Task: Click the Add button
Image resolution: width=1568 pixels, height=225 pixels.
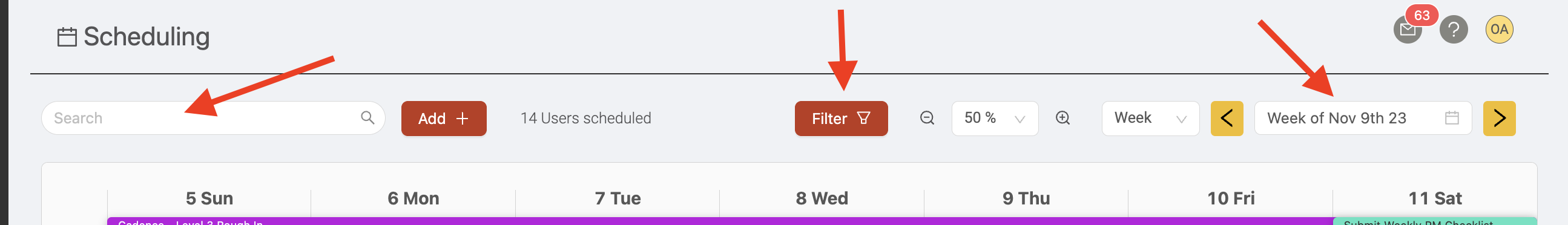Action: pos(444,118)
